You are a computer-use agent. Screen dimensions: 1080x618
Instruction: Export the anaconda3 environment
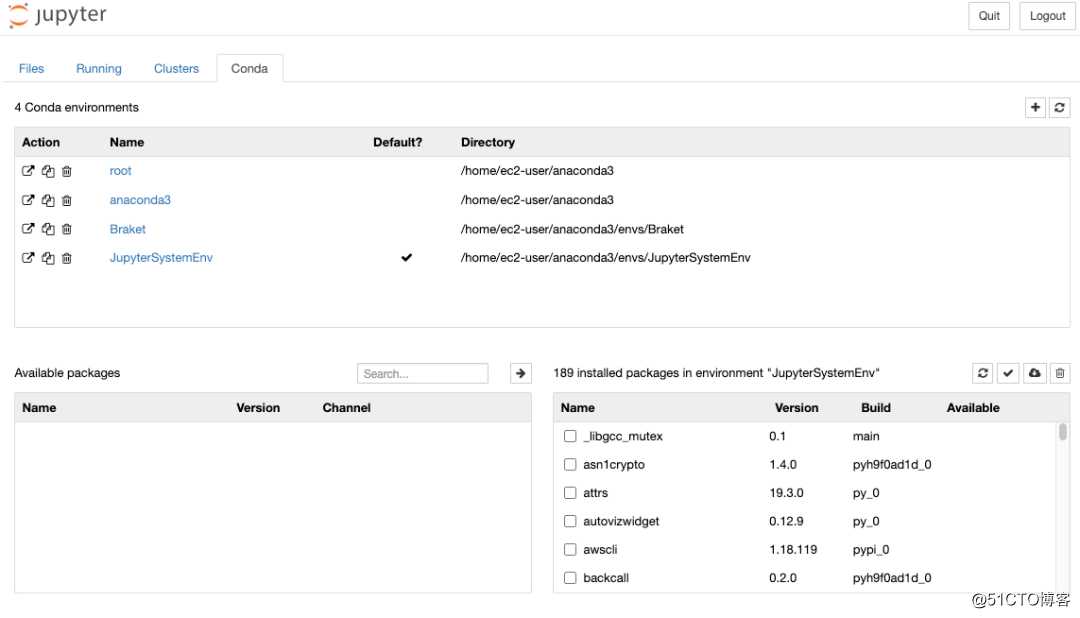tap(28, 200)
